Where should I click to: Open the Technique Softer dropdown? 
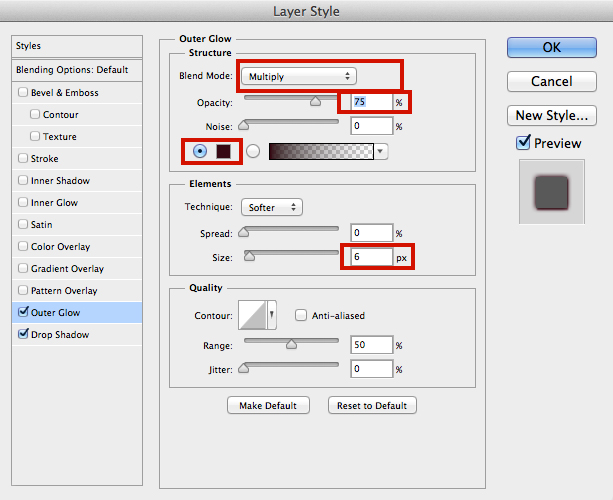point(272,207)
